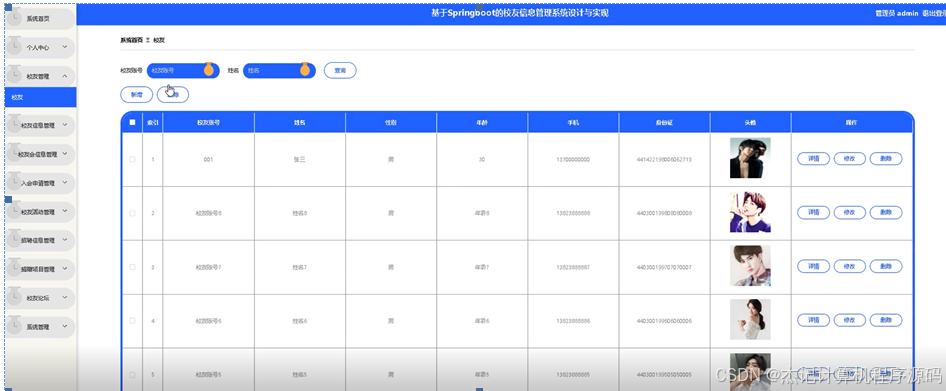Open the avatar thumbnail in row 2
The image size is (946, 391).
pos(750,212)
